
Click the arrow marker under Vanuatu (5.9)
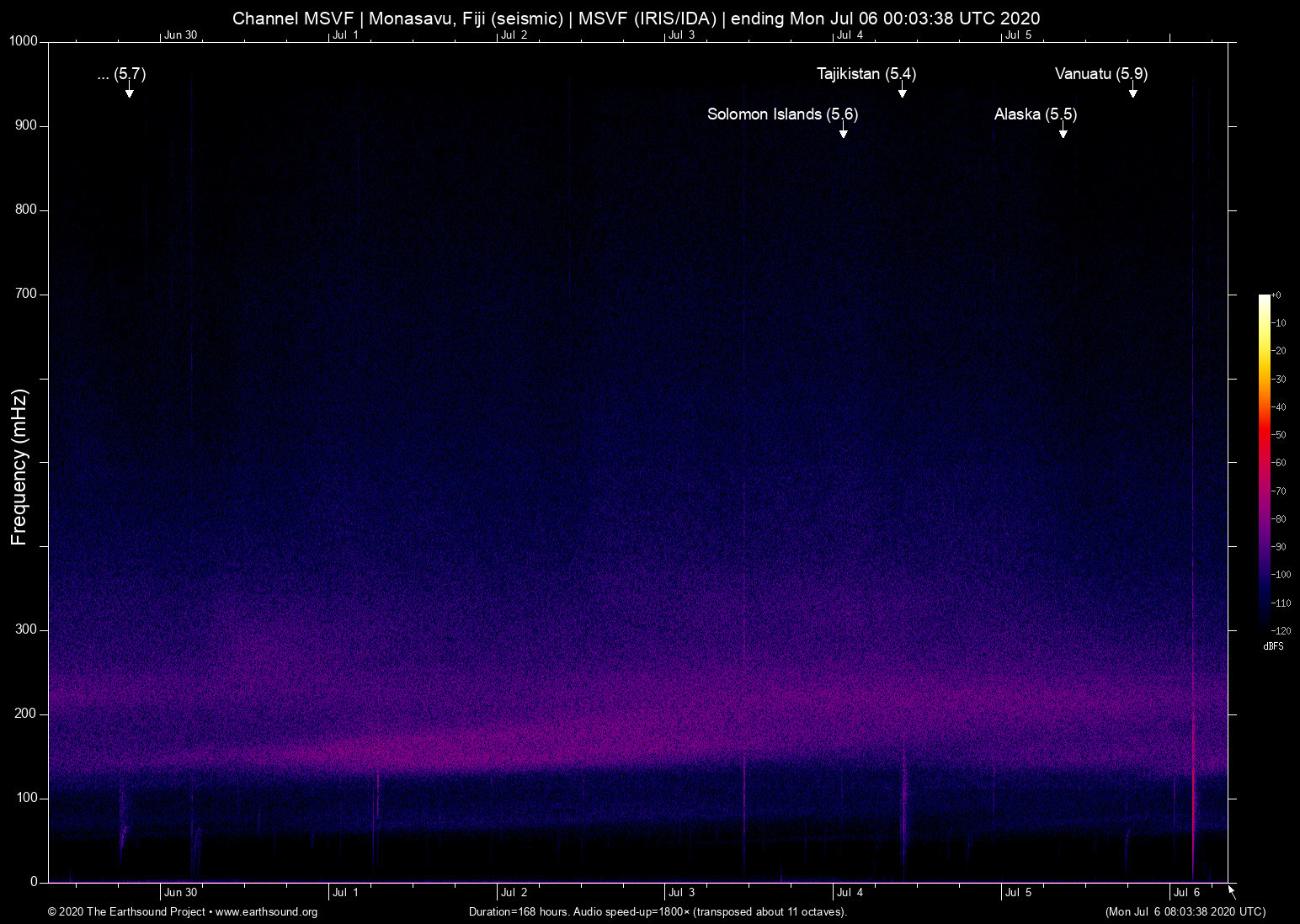pyautogui.click(x=1133, y=90)
